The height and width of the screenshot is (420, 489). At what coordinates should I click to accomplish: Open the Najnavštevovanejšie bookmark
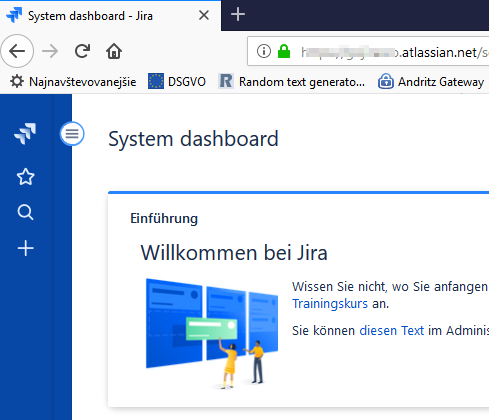coord(73,82)
